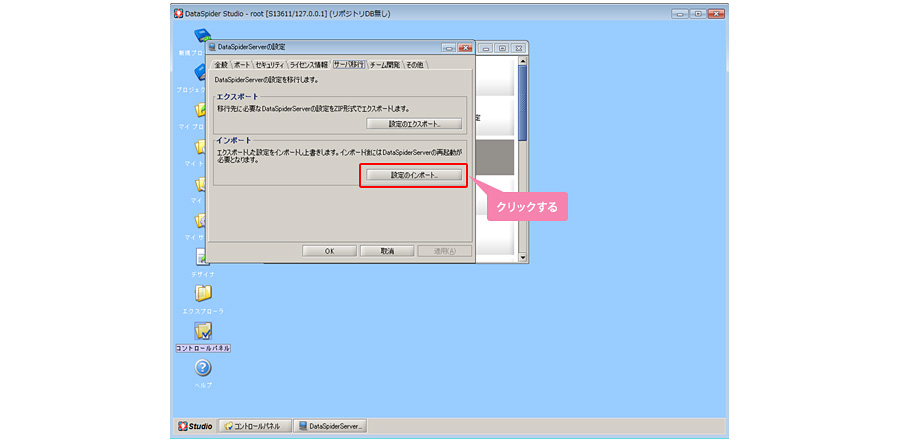Open the ヘルプ question mark icon
Image resolution: width=900 pixels, height=444 pixels.
click(203, 370)
